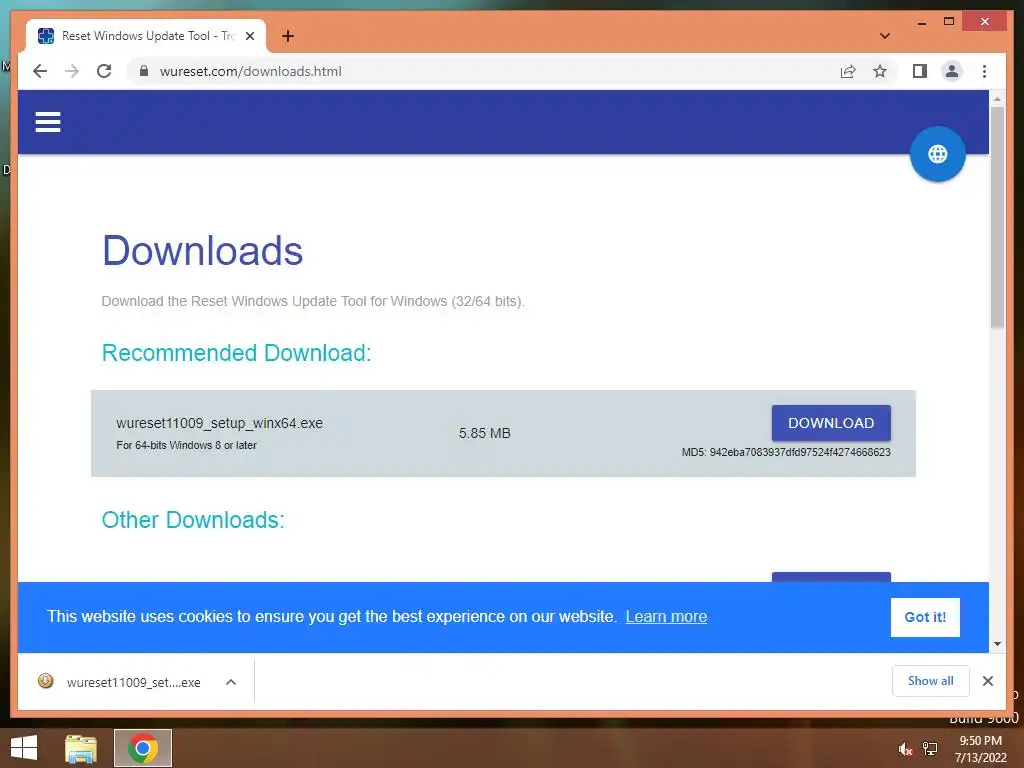Click the blue globe language button

tap(937, 154)
